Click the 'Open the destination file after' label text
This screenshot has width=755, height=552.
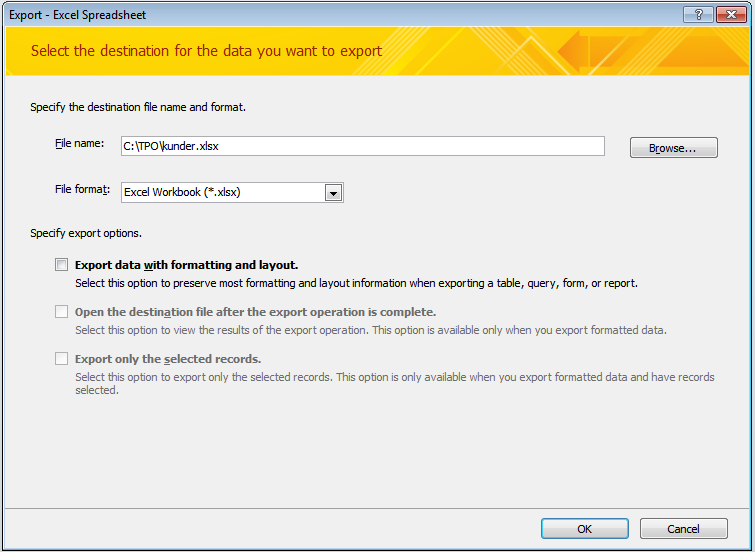pyautogui.click(x=255, y=312)
